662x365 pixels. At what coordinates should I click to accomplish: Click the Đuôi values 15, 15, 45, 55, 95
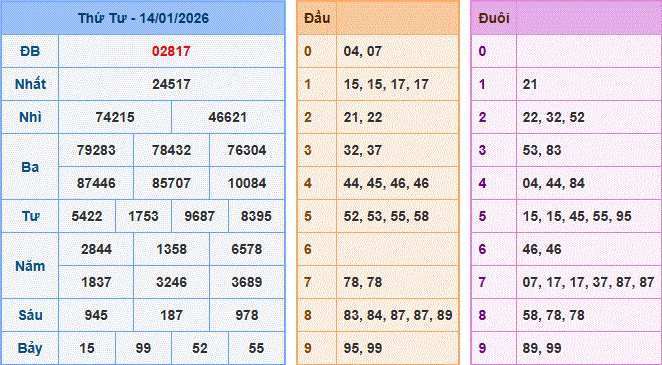point(577,216)
